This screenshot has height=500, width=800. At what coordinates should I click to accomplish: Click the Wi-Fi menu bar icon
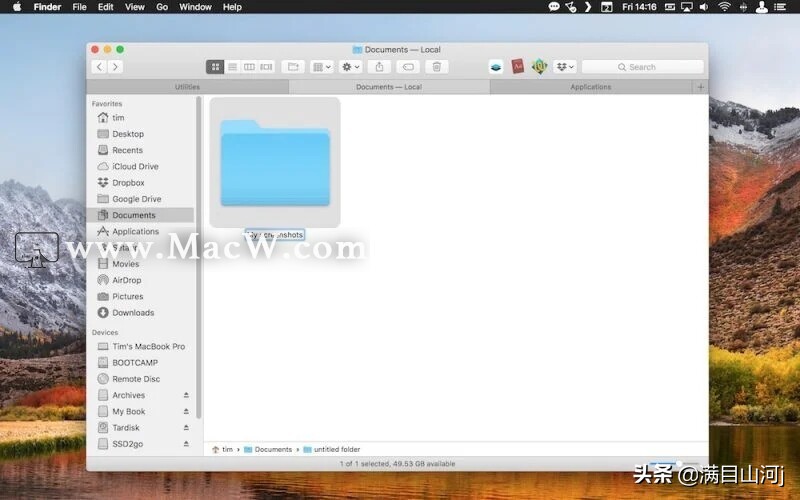[724, 7]
